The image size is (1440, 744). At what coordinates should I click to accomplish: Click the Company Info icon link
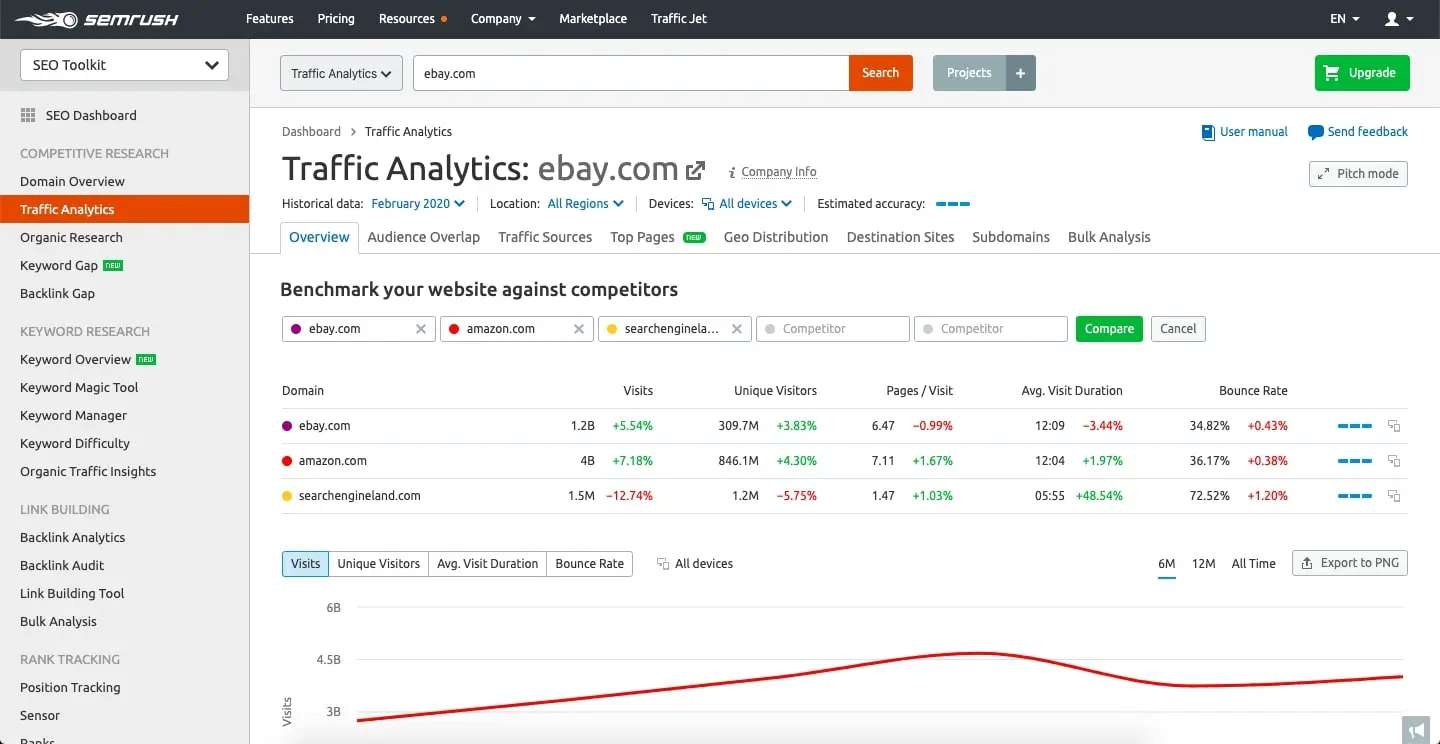(772, 172)
